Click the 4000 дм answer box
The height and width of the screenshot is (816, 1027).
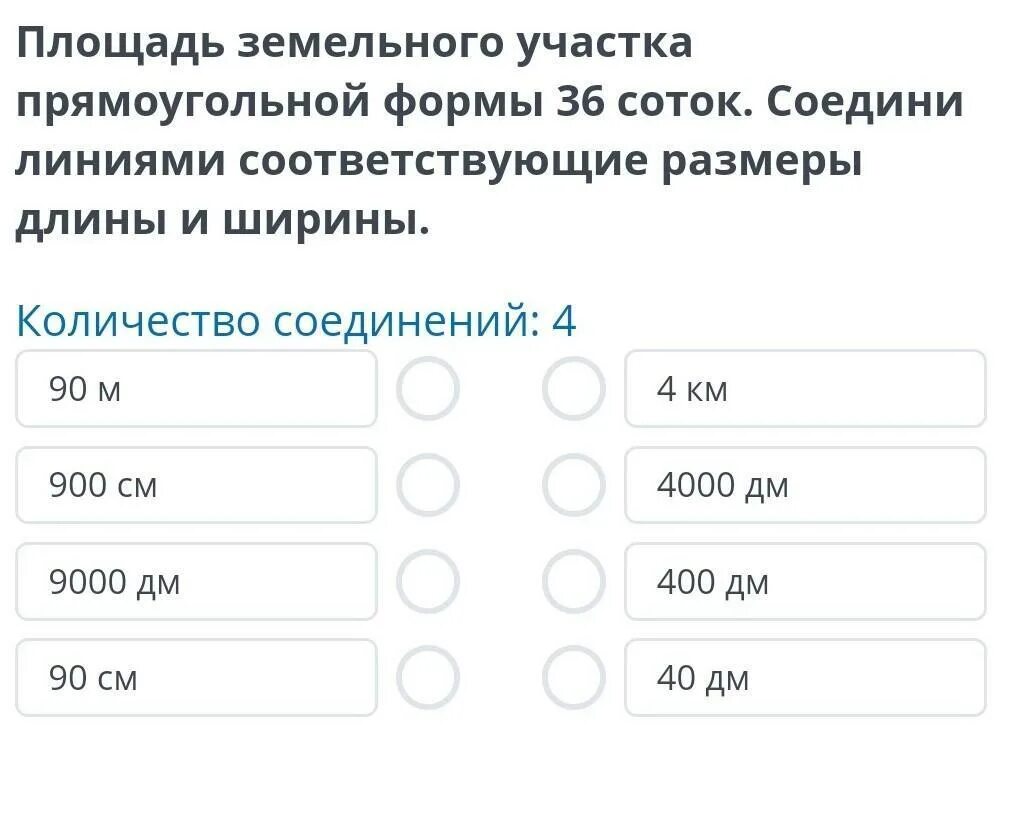pos(806,485)
